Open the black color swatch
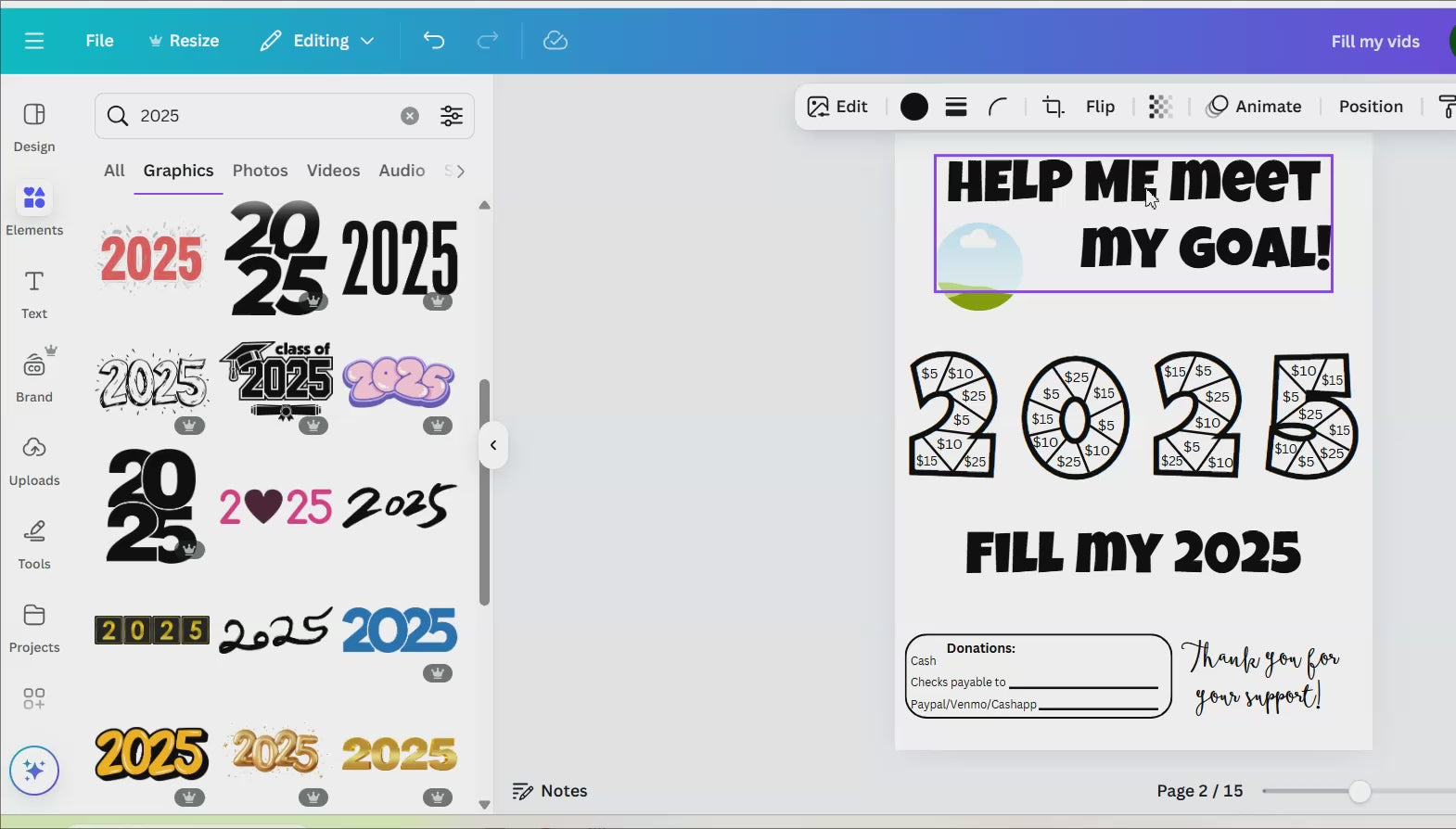This screenshot has width=1456, height=829. 914,107
